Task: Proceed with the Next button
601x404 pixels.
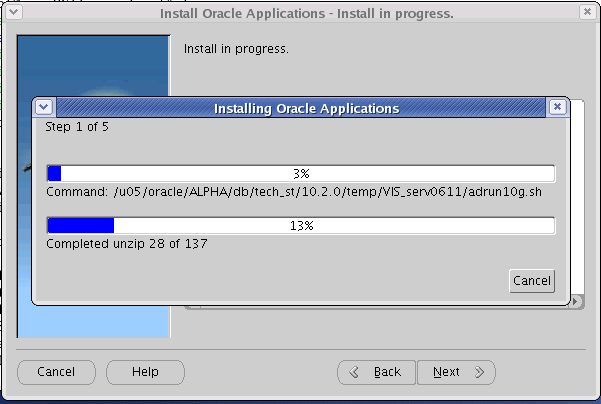Action: (456, 372)
